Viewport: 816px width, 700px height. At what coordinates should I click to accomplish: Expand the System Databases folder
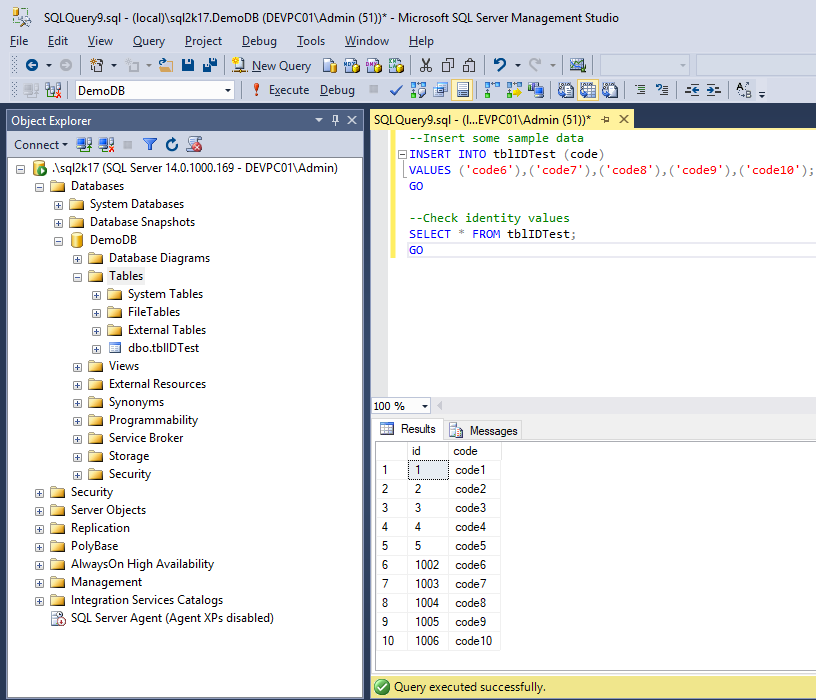(x=58, y=205)
